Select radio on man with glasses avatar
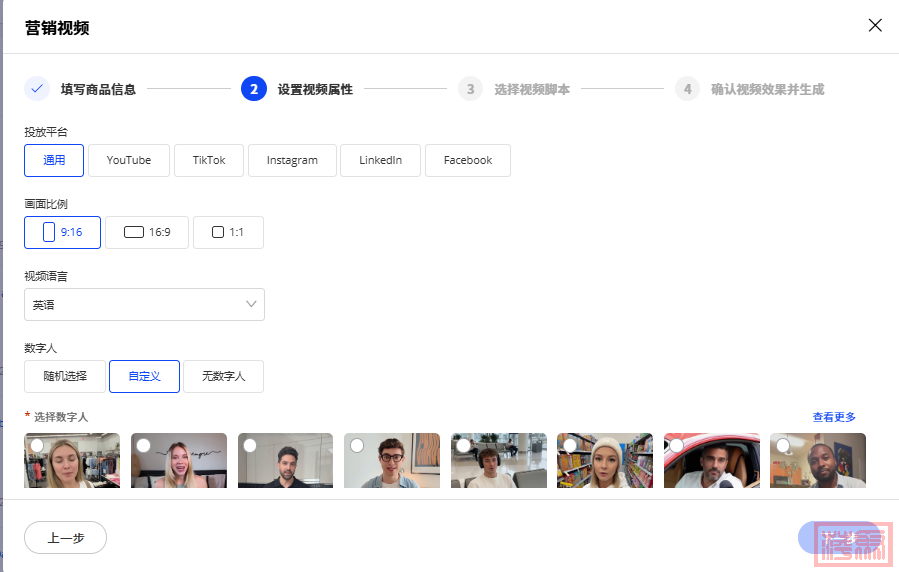The height and width of the screenshot is (572, 899). (357, 445)
